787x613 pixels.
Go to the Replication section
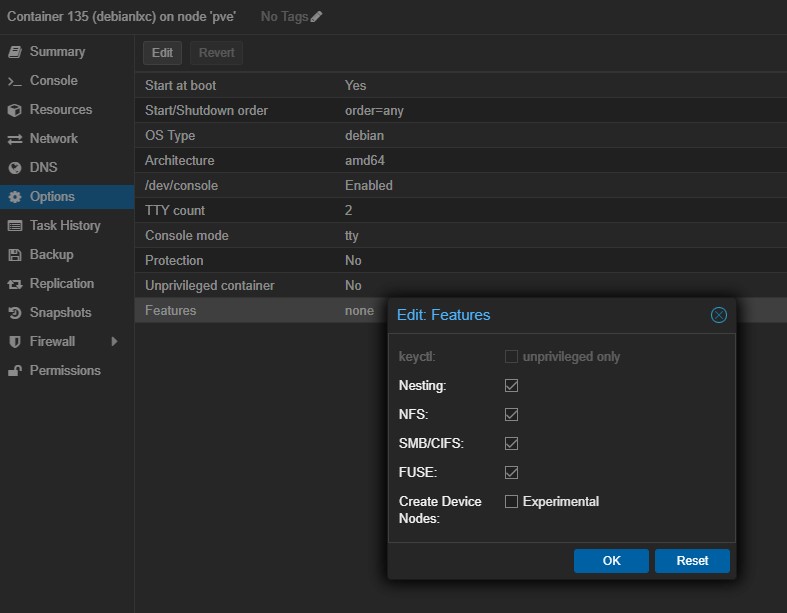pos(61,284)
